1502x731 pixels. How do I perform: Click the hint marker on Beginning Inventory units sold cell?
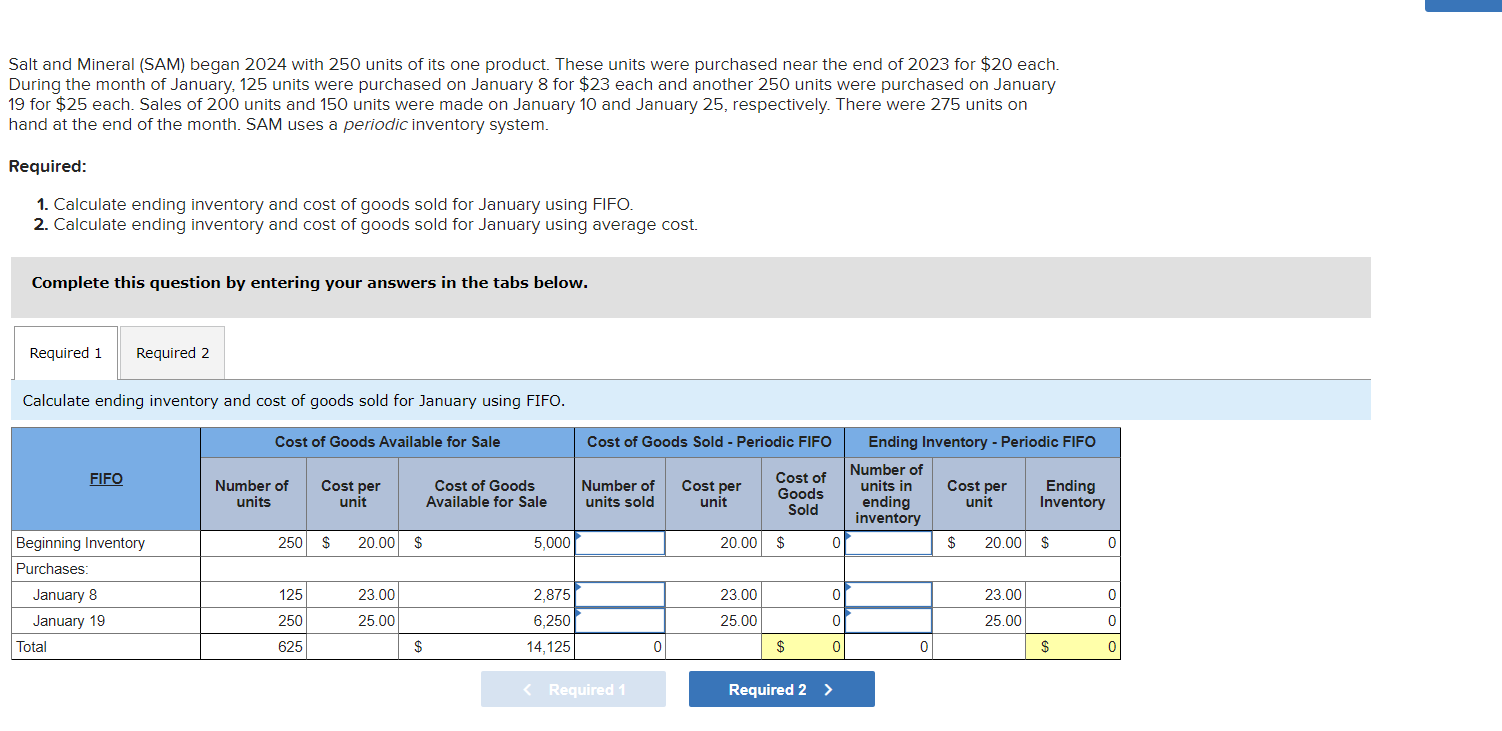[578, 536]
